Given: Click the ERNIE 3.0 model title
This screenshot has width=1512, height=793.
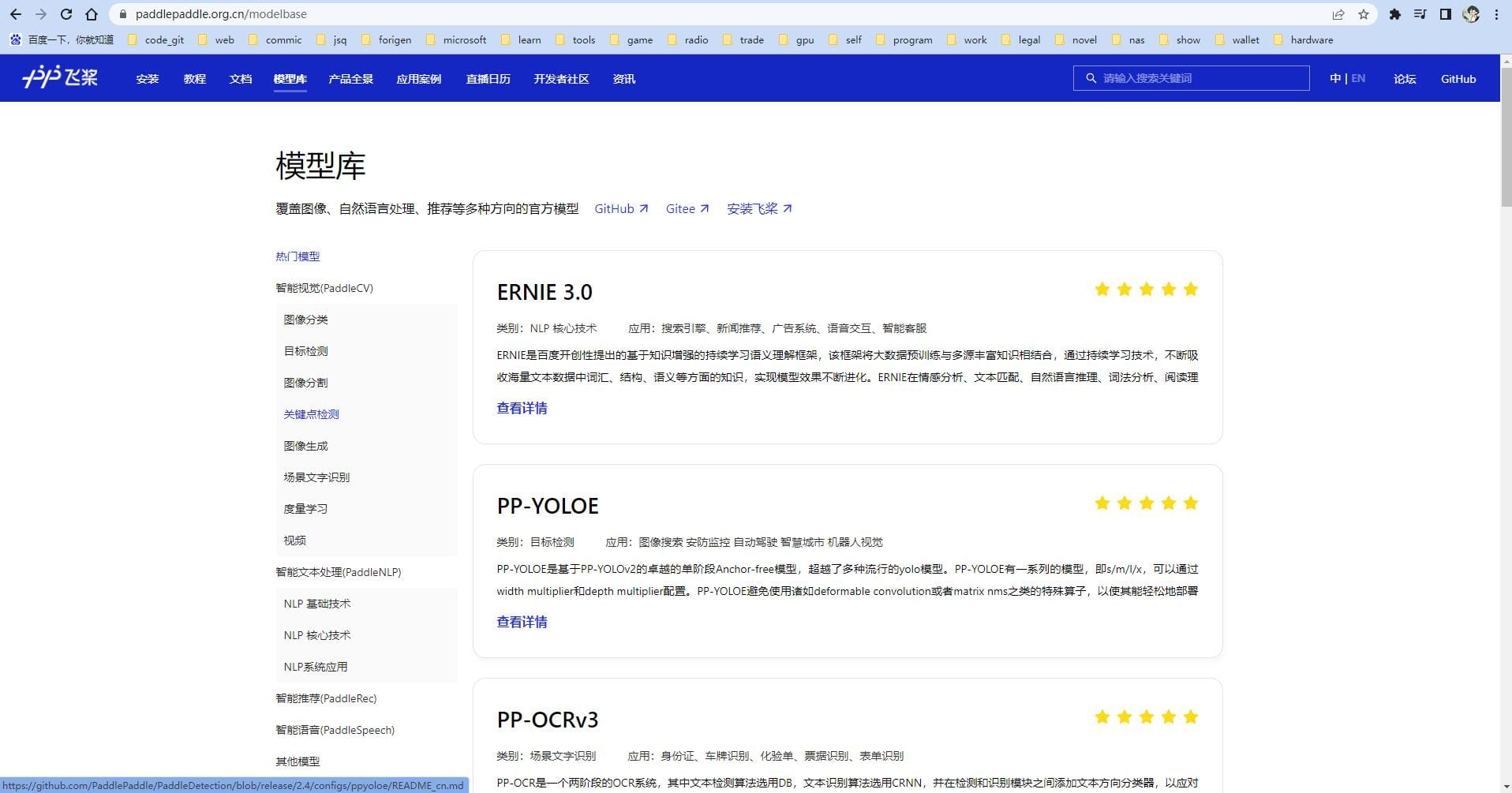Looking at the screenshot, I should [x=545, y=292].
